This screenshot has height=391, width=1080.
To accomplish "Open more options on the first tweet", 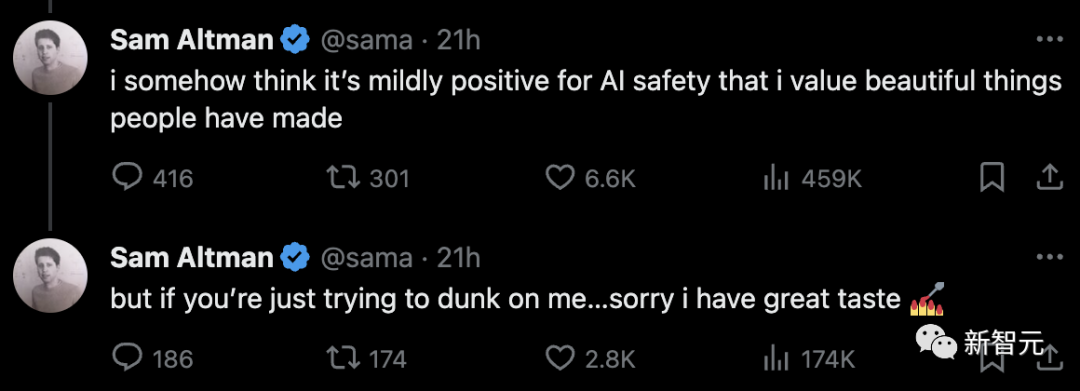I will [x=1050, y=41].
